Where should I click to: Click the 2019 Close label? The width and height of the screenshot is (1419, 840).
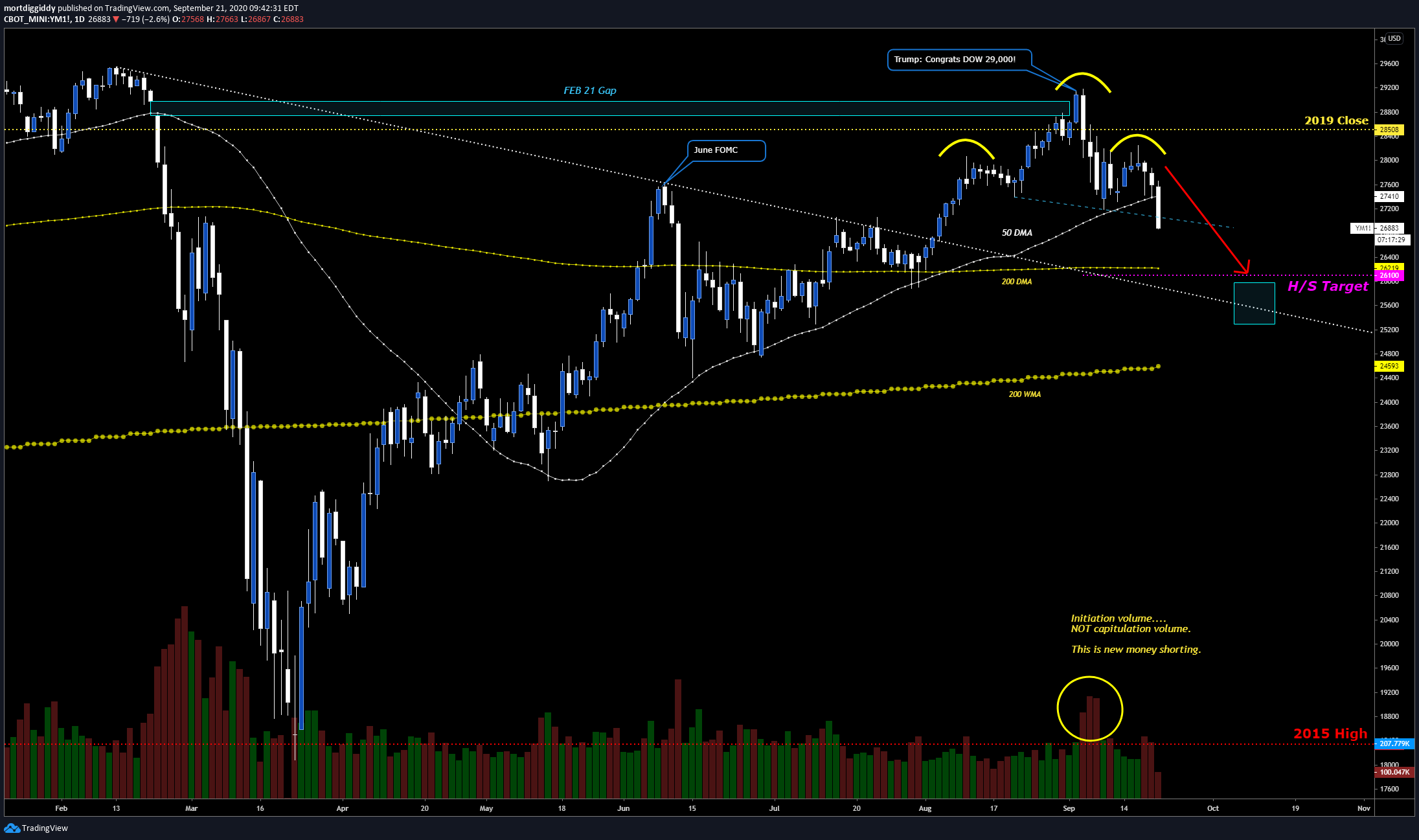pyautogui.click(x=1336, y=120)
